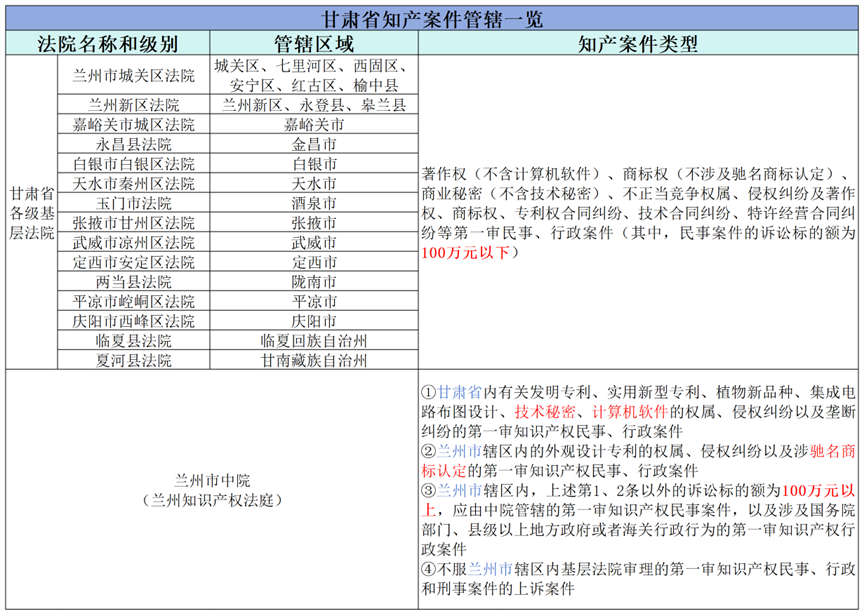Image resolution: width=864 pixels, height=611 pixels.
Task: Click the 金昌市 jurisdiction cell
Action: click(x=313, y=143)
